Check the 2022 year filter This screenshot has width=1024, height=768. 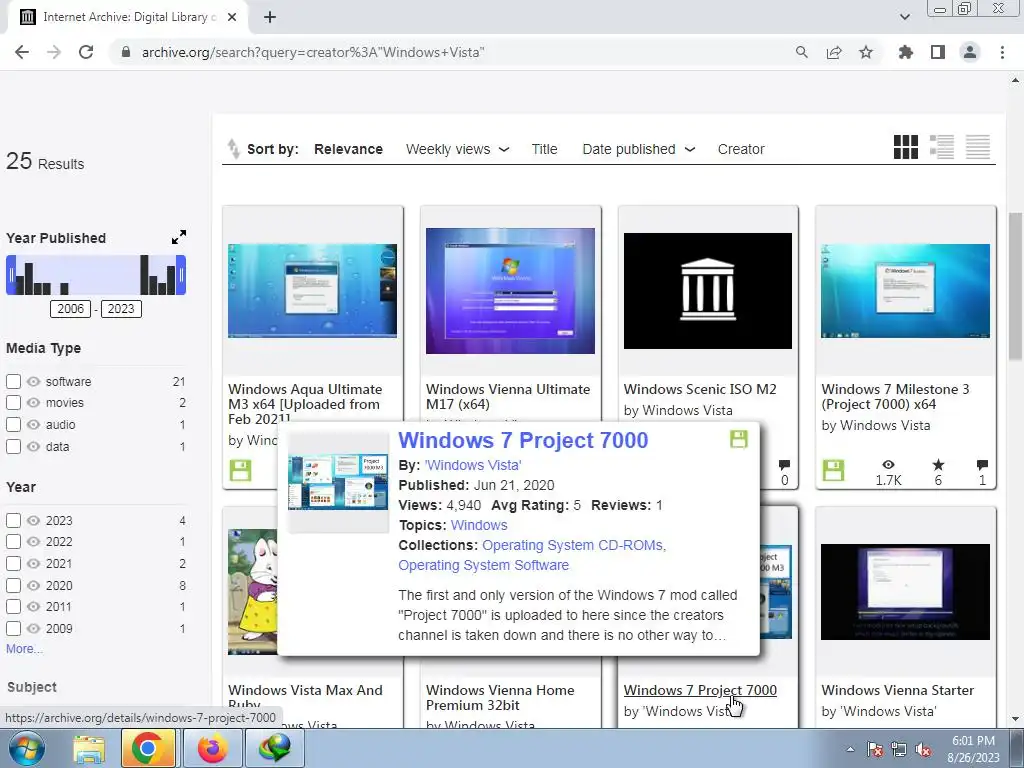click(x=13, y=542)
